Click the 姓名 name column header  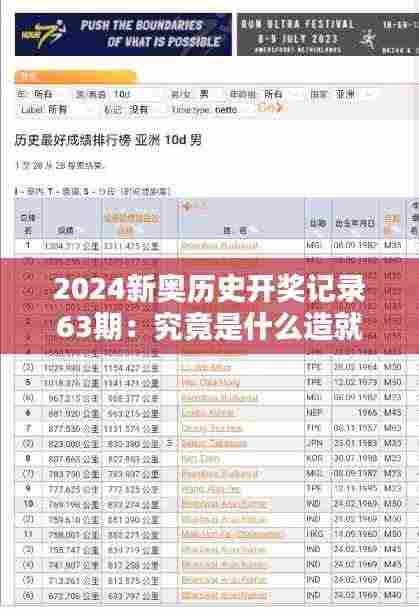point(235,231)
